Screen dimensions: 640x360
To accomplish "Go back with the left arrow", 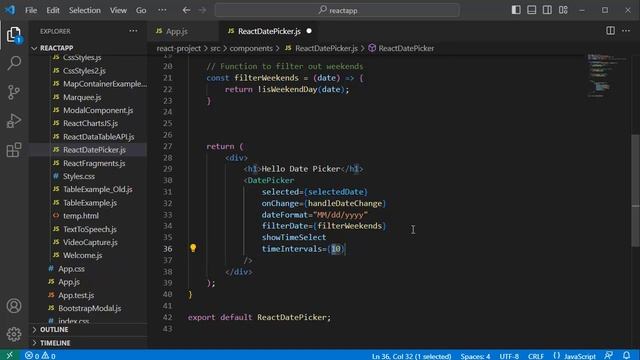I will [187, 10].
